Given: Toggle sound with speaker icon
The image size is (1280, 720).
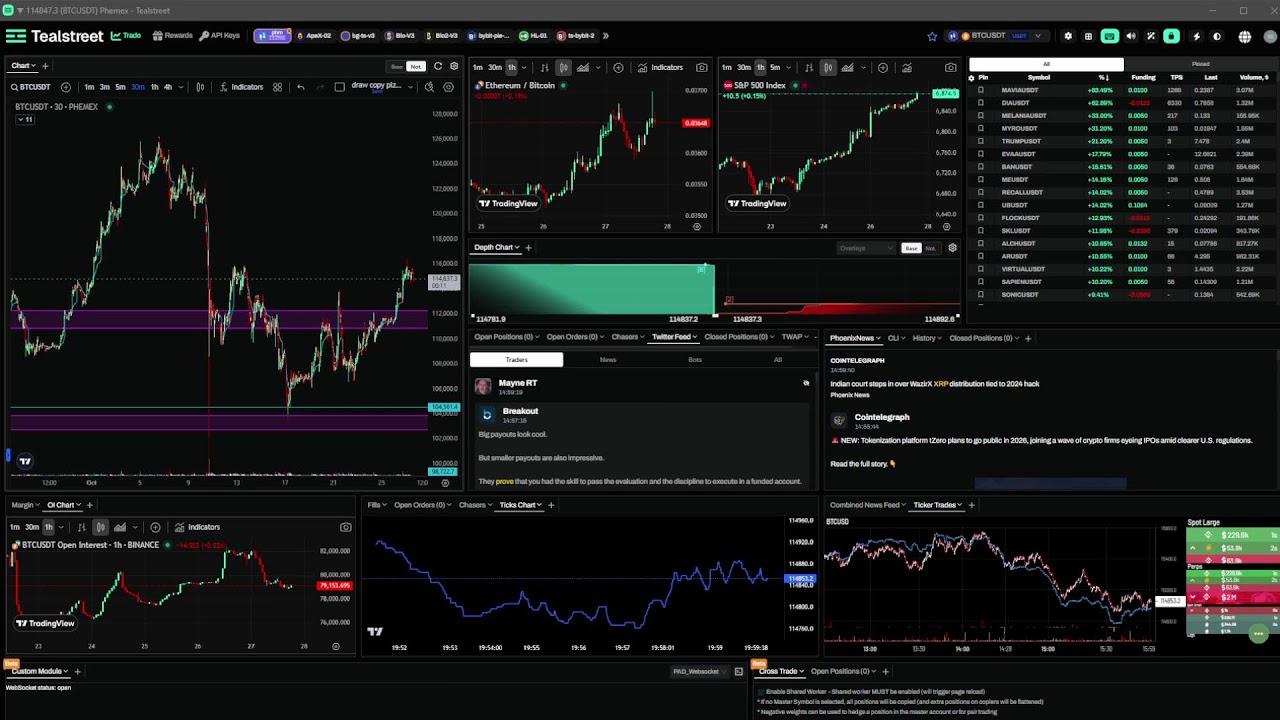Looking at the screenshot, I should click(x=1131, y=36).
